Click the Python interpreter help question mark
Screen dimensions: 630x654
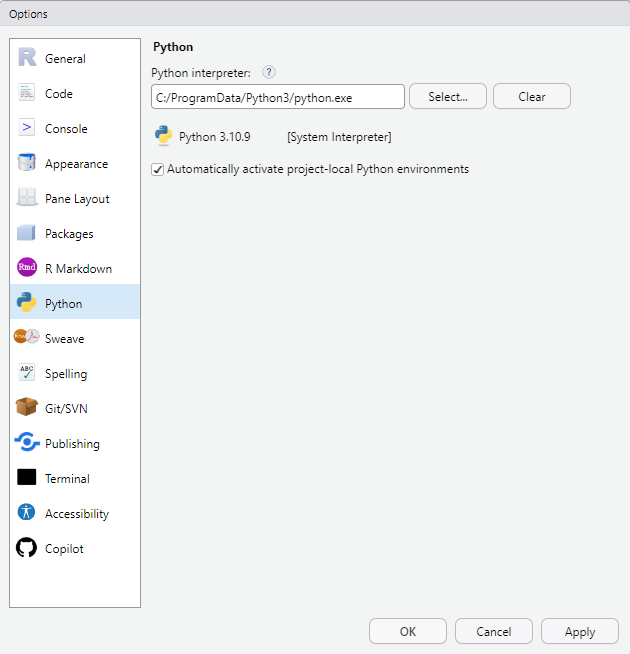click(x=269, y=73)
